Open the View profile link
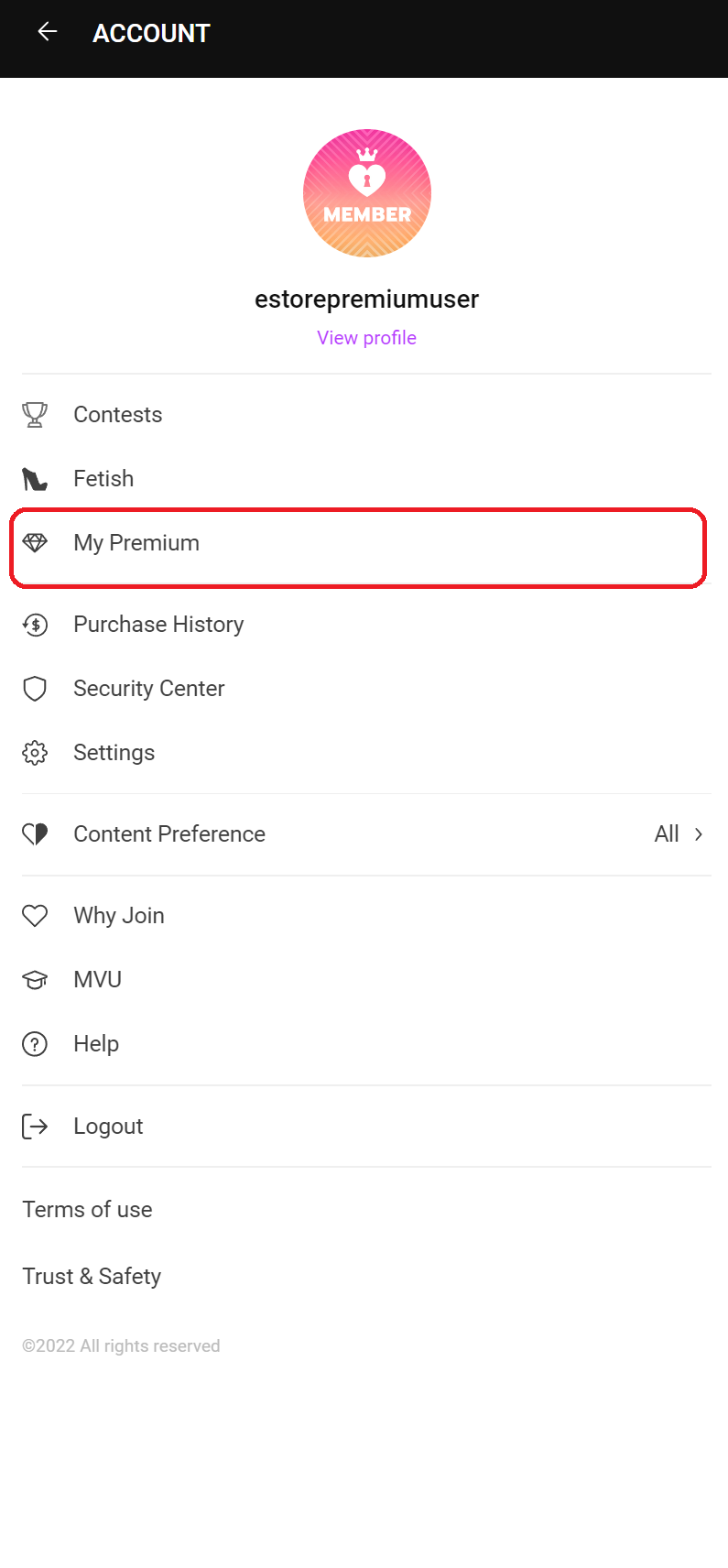 pos(366,338)
